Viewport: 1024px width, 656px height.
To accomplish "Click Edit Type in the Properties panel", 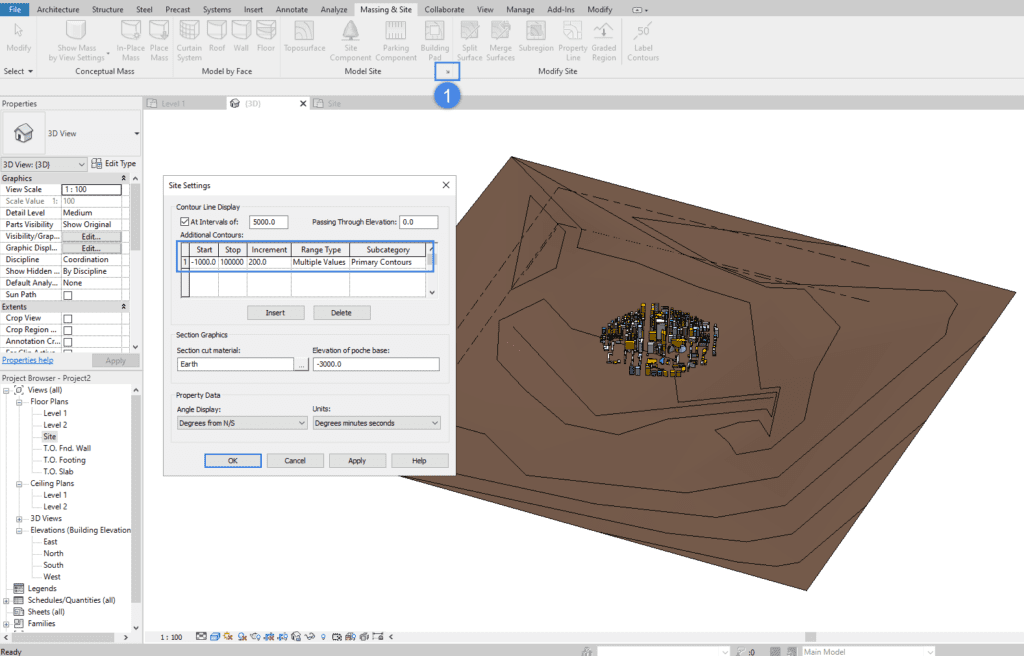I will coord(113,163).
